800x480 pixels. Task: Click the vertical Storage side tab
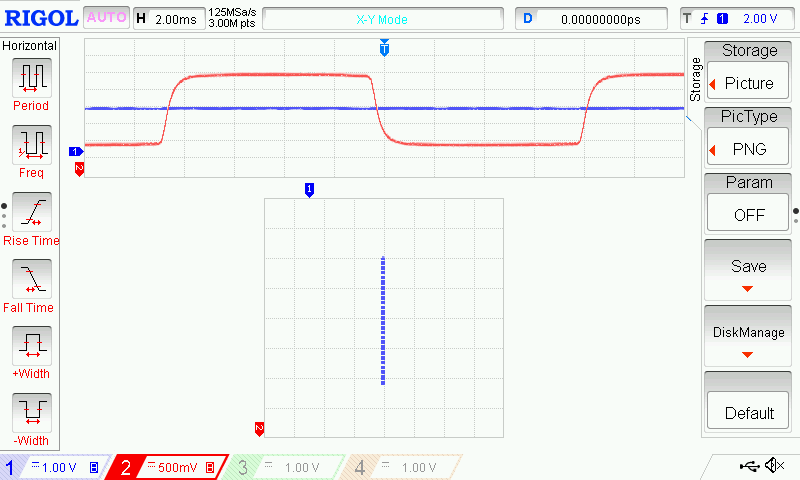pyautogui.click(x=695, y=79)
